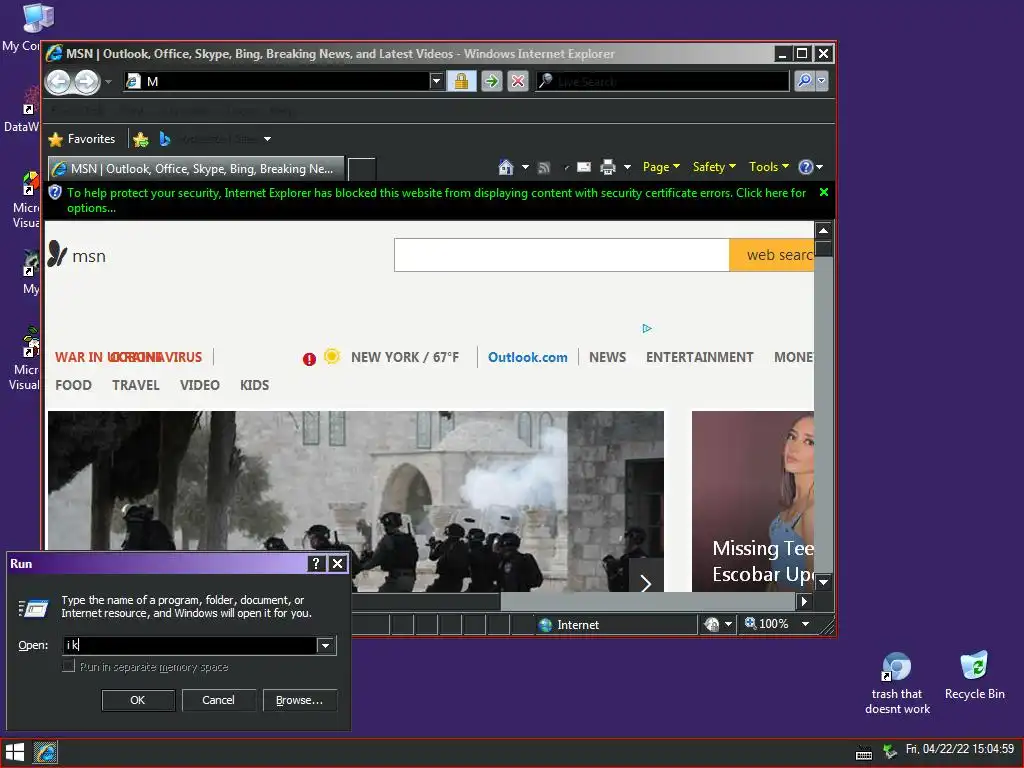This screenshot has width=1024, height=768.
Task: Open the TRAVEL link
Action: point(136,385)
